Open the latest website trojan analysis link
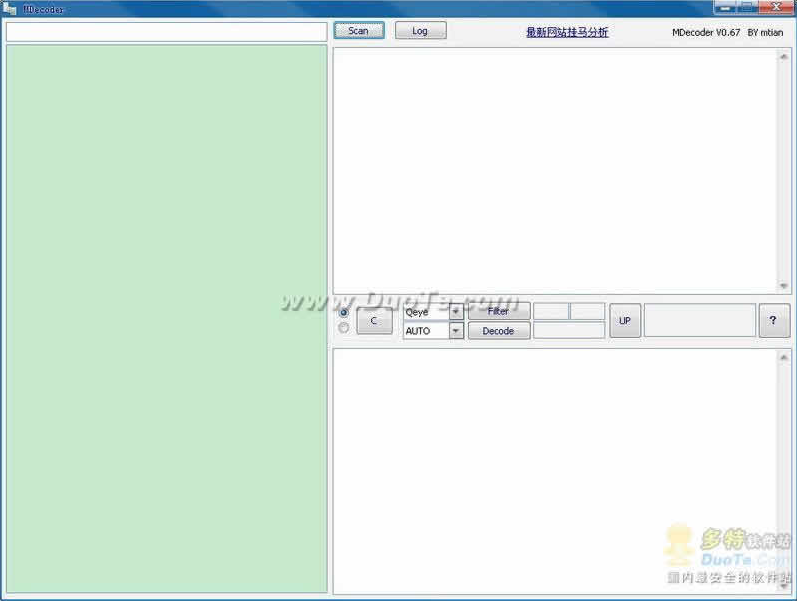This screenshot has width=797, height=601. (567, 32)
